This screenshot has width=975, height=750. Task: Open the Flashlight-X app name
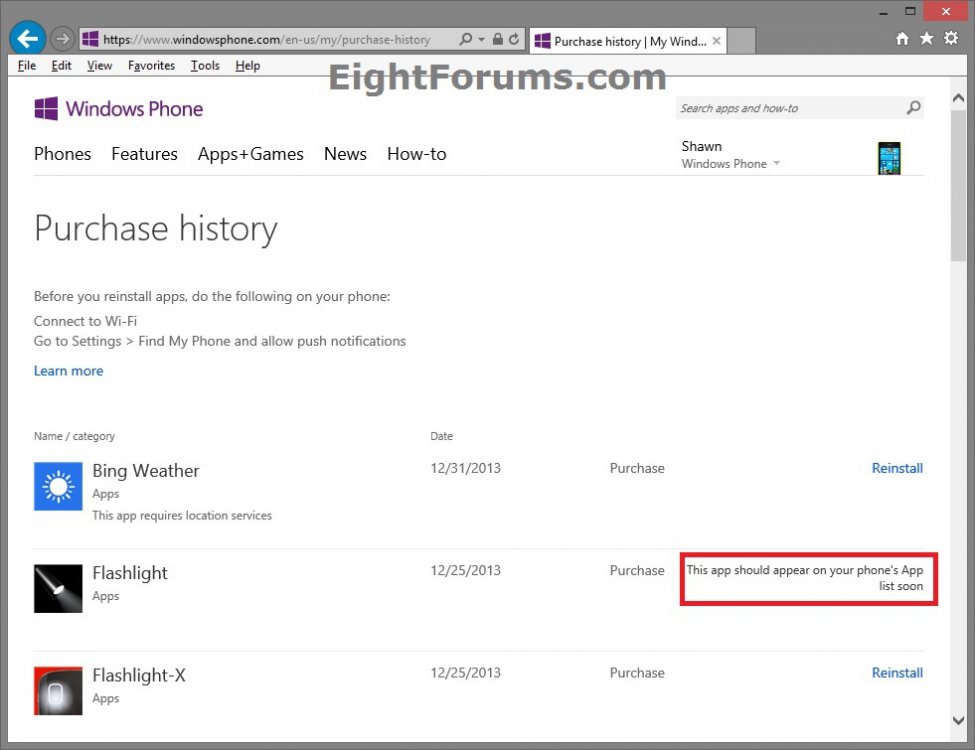point(139,675)
